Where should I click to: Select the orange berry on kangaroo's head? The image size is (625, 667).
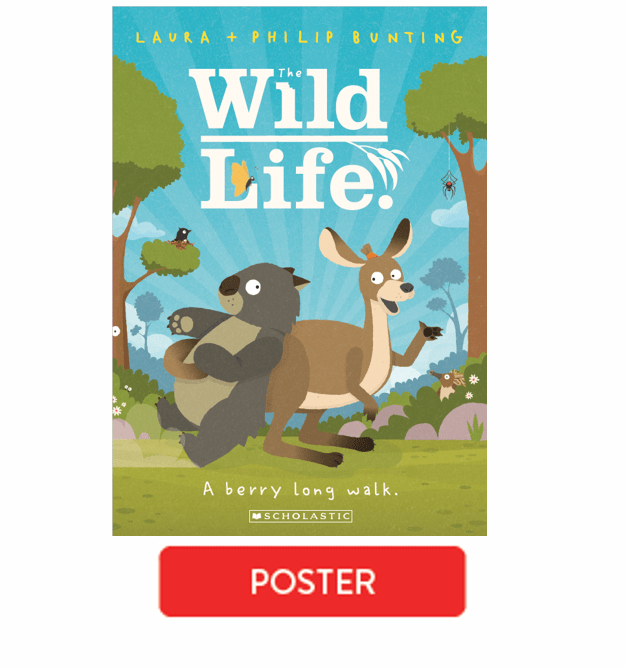coord(368,251)
